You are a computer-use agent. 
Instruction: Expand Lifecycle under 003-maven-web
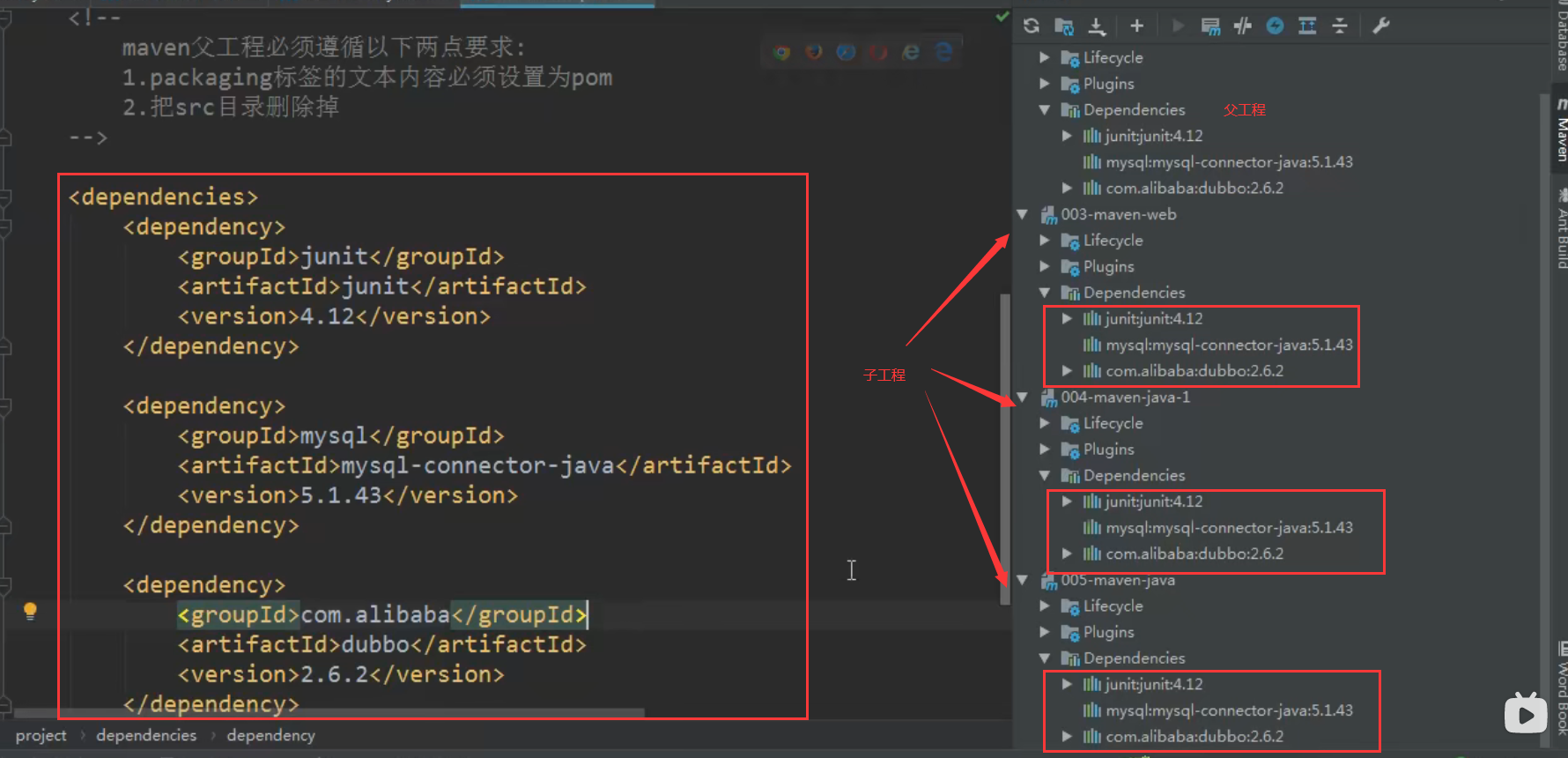point(1045,241)
